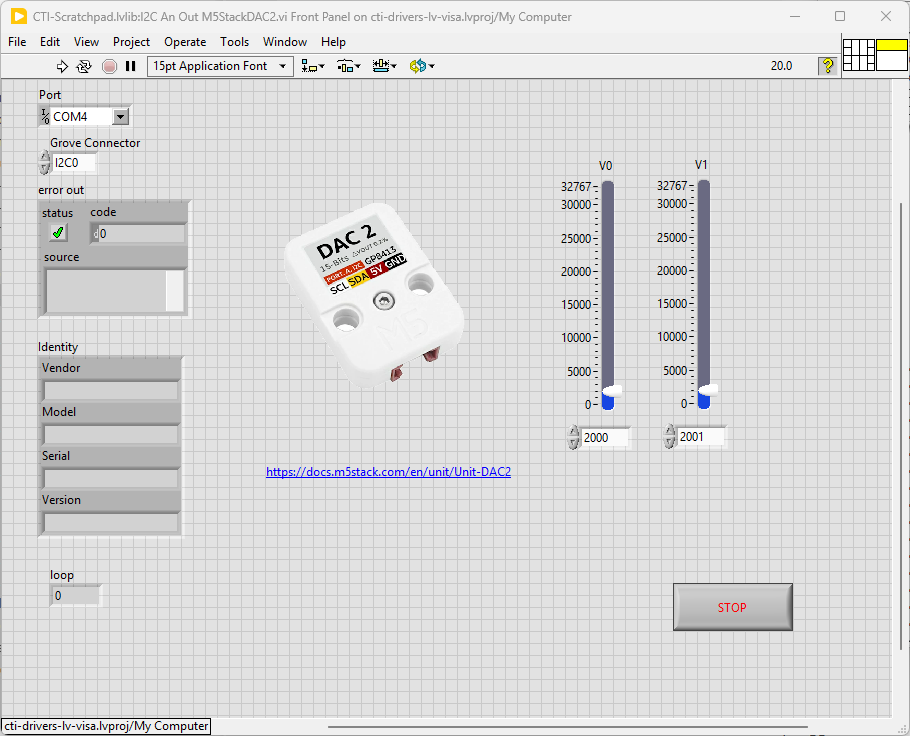Show Context Help with the question mark icon

coord(828,66)
